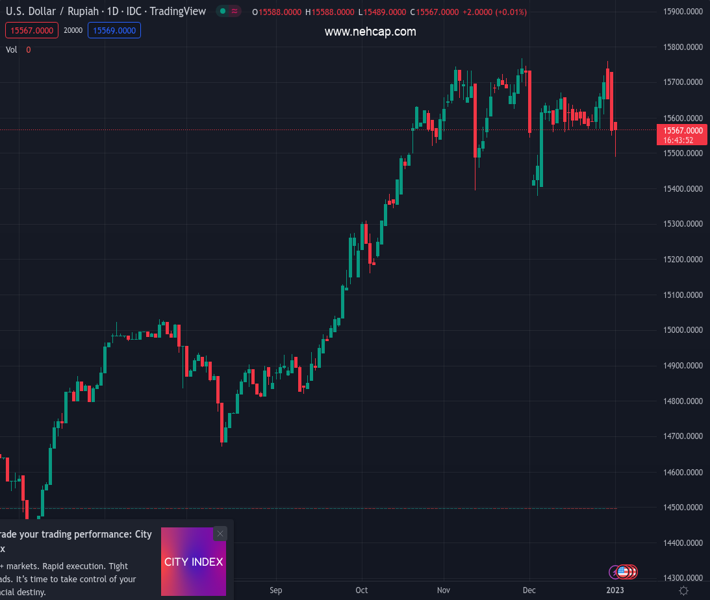Click the Dec label on the time axis
The width and height of the screenshot is (710, 600).
pos(529,591)
